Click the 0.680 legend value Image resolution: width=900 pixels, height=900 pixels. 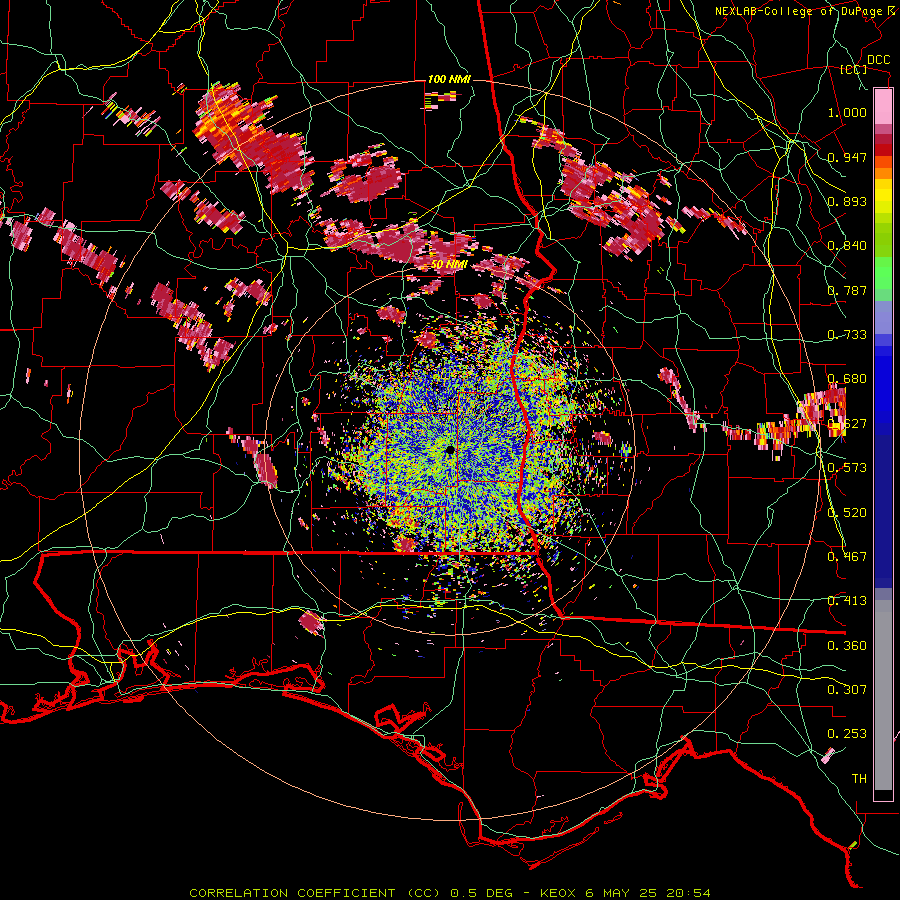[x=847, y=379]
